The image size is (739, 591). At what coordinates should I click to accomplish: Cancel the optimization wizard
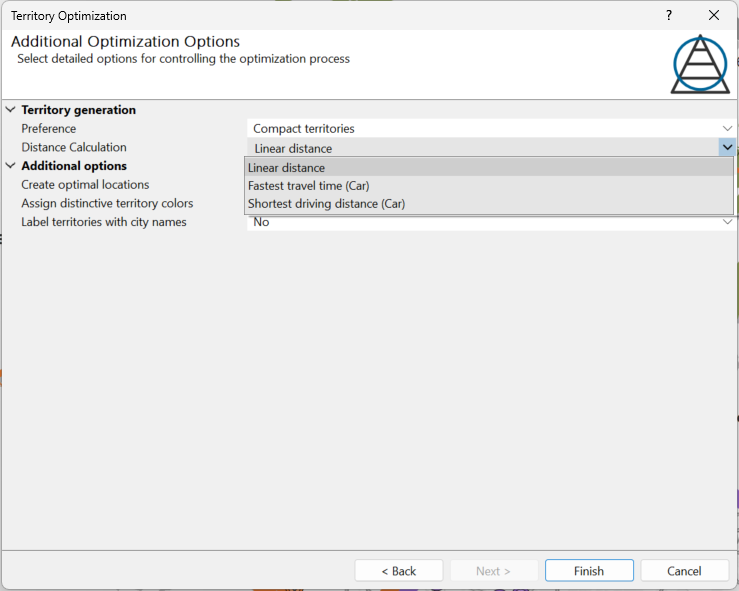(684, 571)
